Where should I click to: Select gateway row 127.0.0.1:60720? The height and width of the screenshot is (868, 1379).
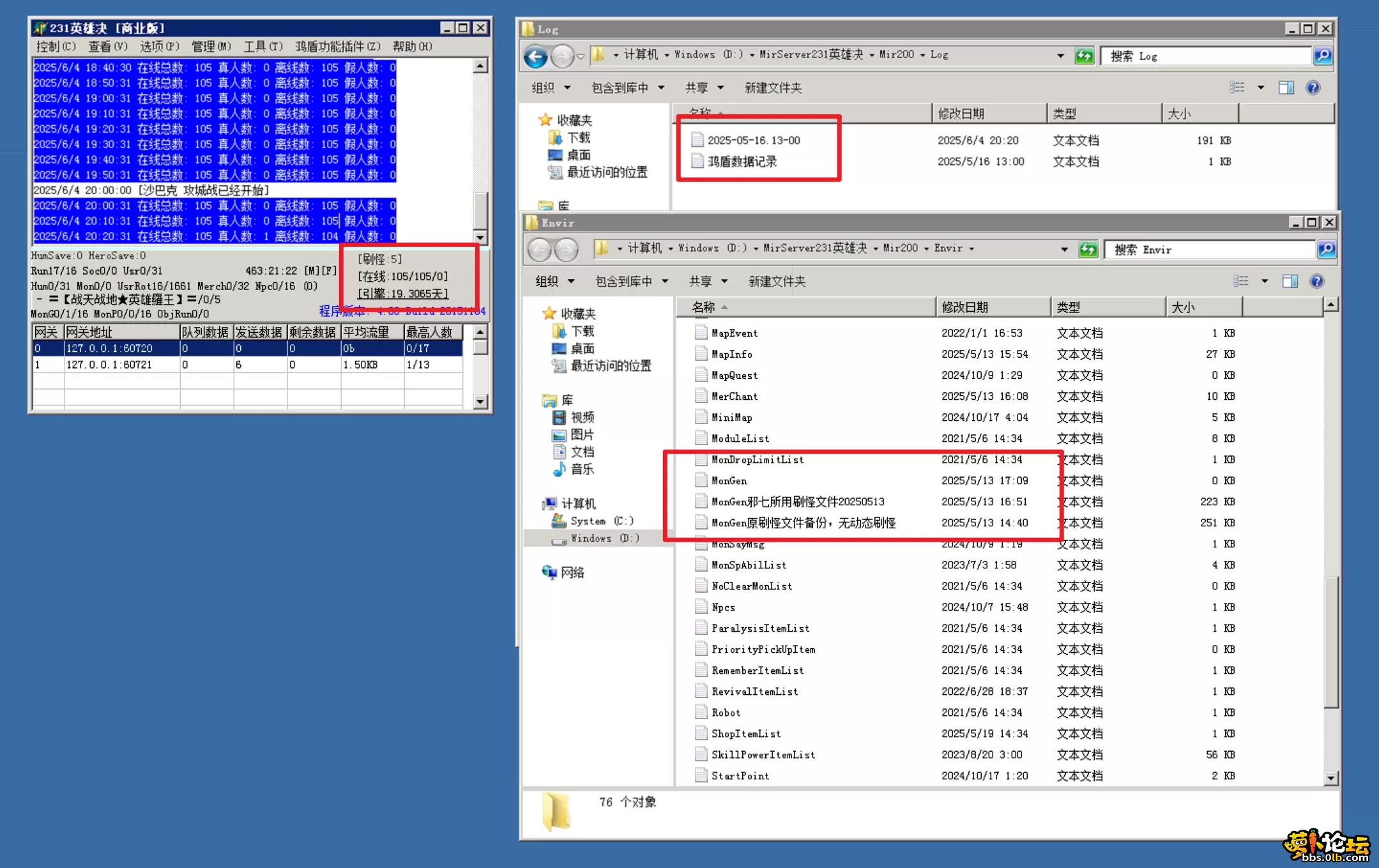[x=248, y=348]
